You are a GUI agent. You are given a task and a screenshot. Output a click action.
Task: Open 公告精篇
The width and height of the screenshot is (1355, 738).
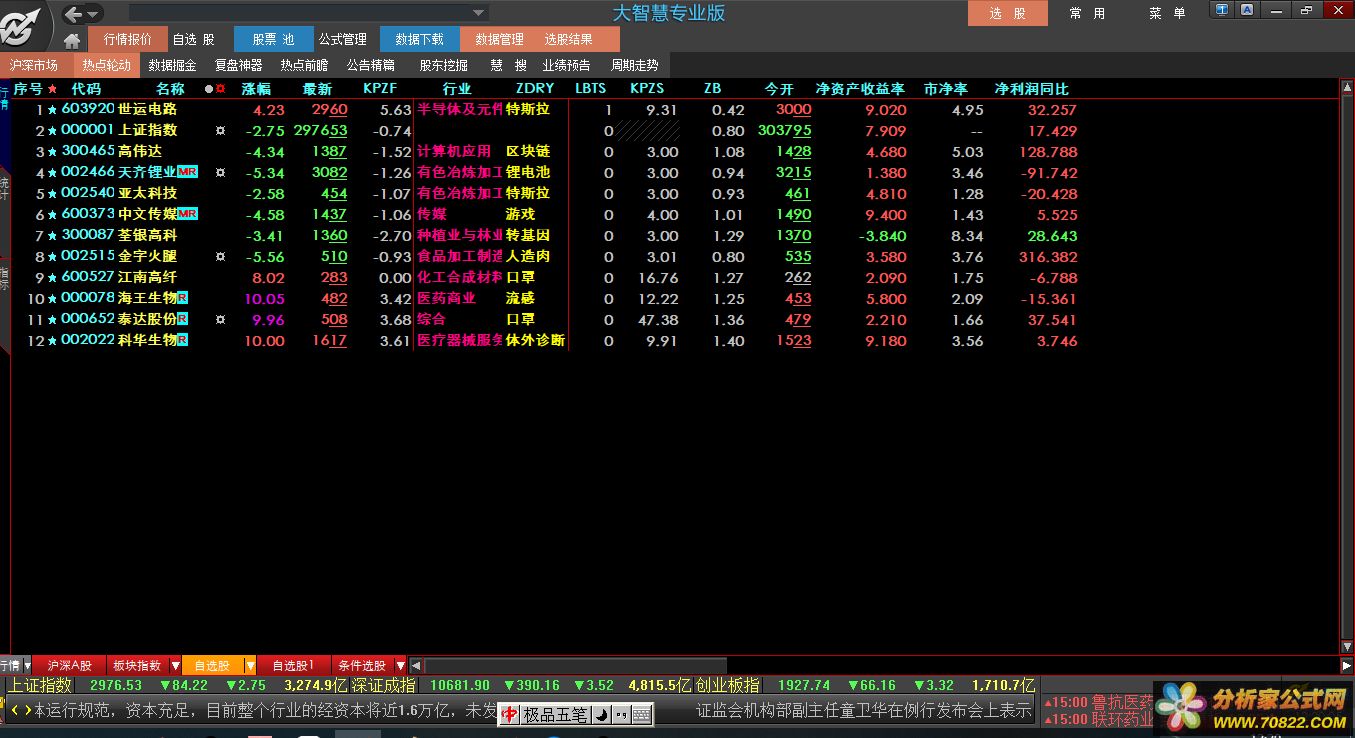[371, 65]
